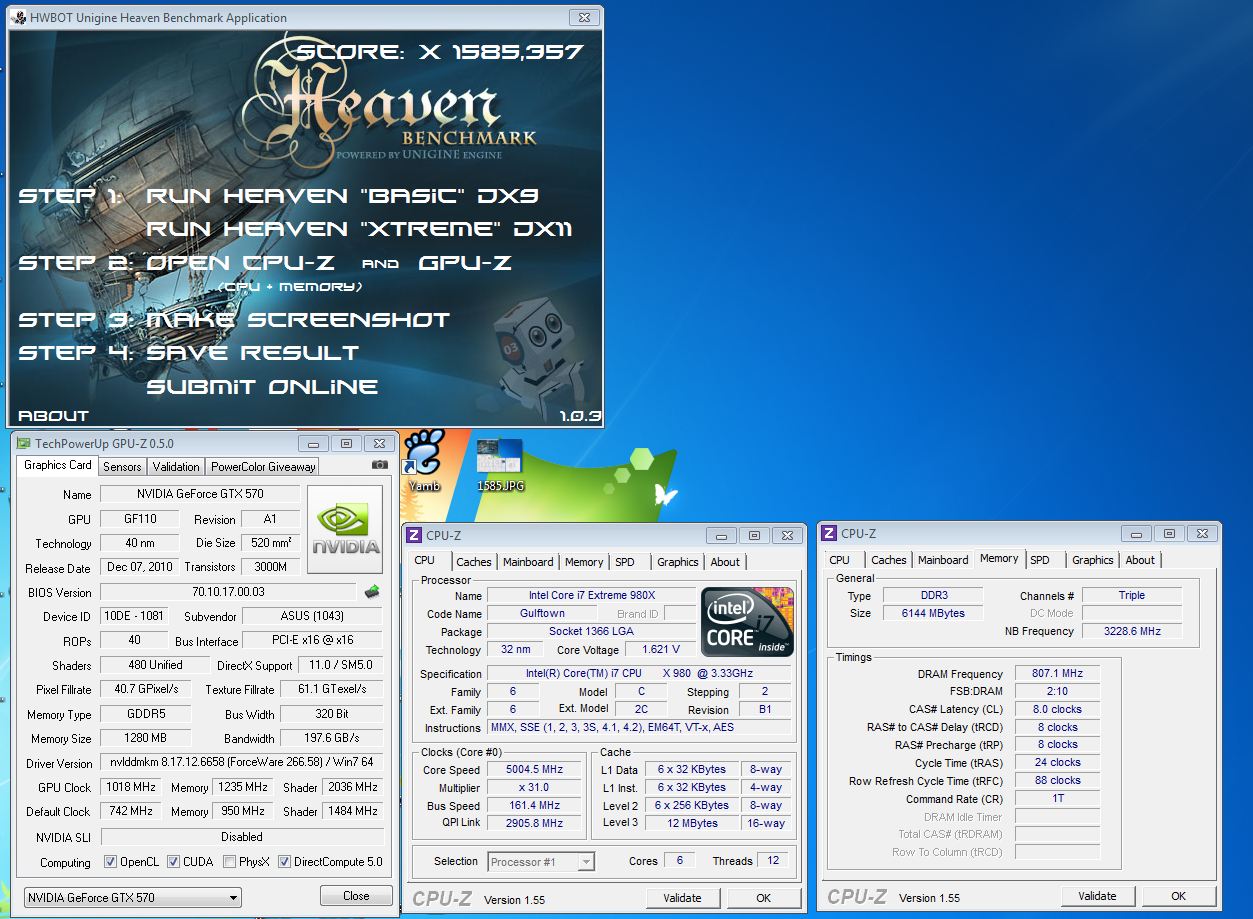Enable the PhysX checkbox

230,862
